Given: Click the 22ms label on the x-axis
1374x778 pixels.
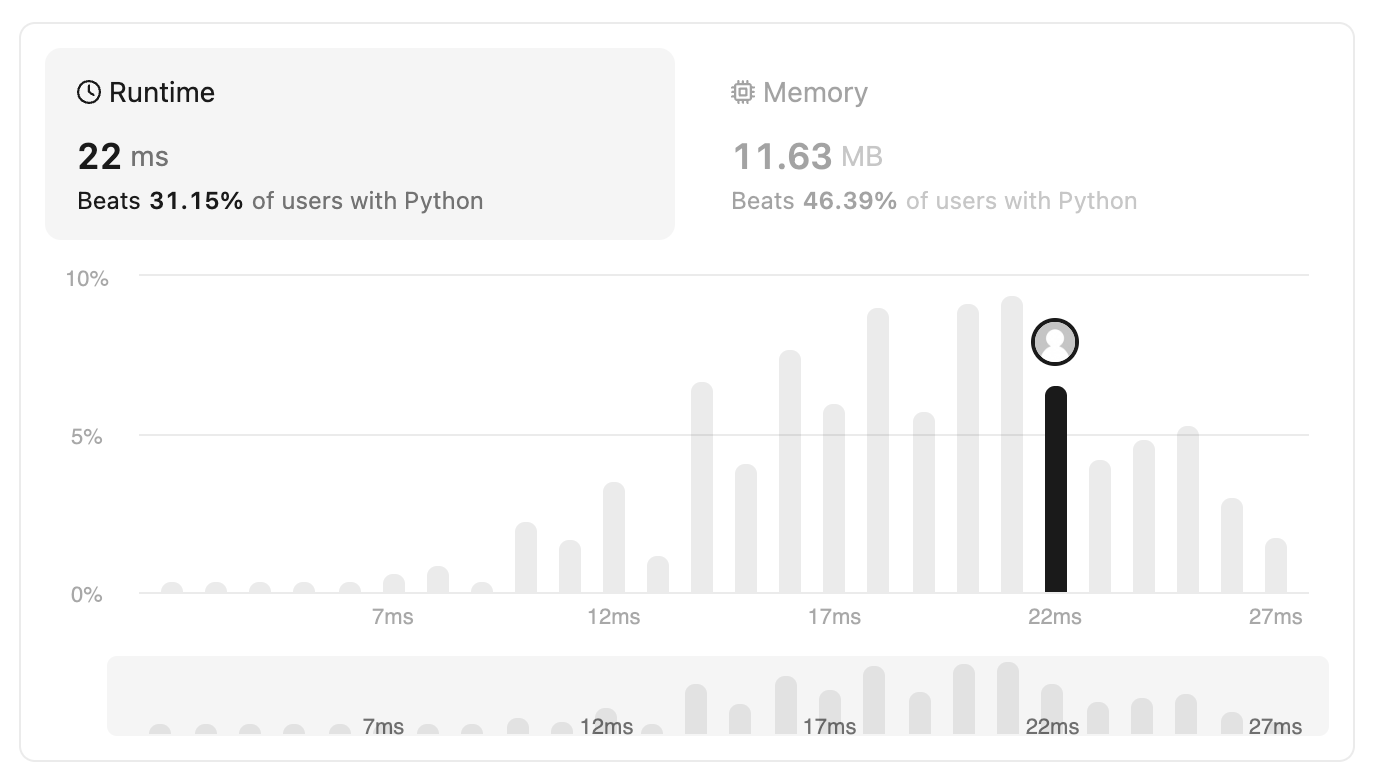Looking at the screenshot, I should [1055, 617].
